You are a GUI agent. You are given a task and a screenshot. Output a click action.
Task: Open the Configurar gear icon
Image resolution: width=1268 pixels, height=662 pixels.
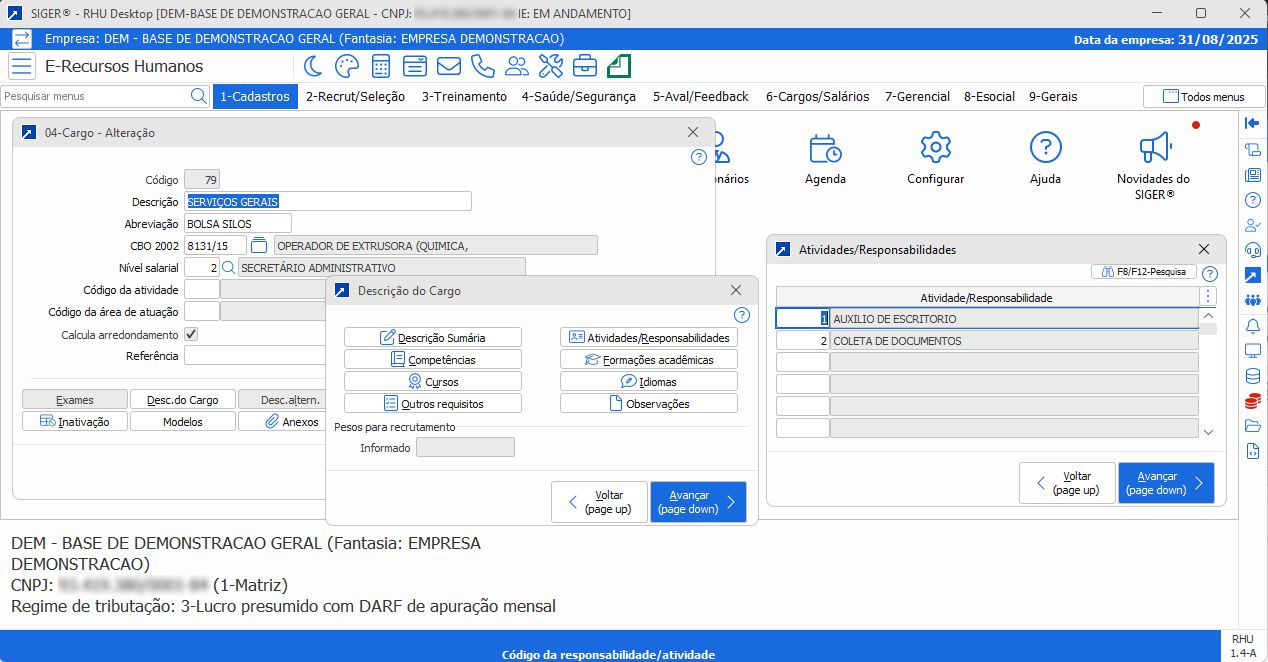pos(935,149)
